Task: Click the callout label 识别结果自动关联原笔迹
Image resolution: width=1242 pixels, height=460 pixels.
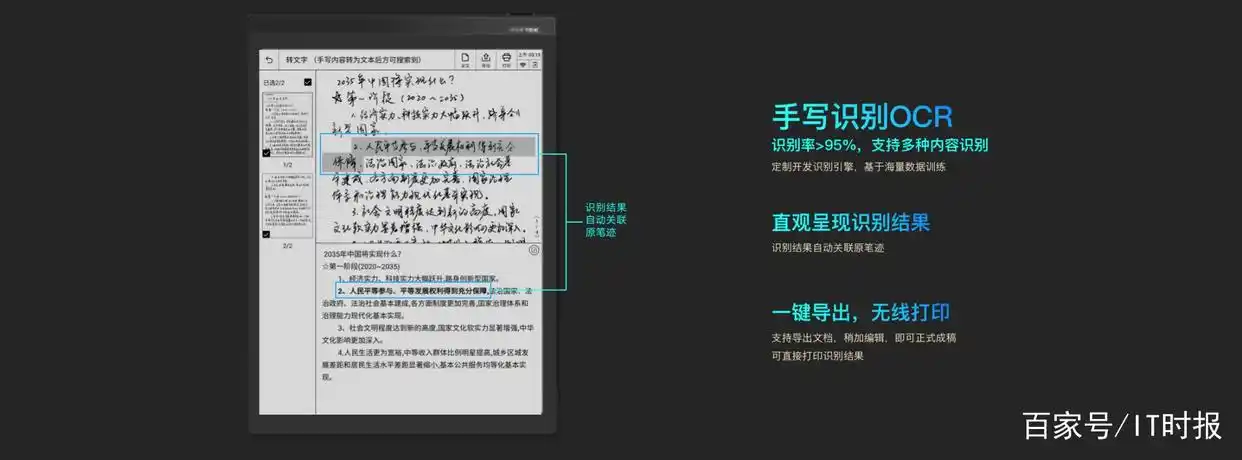Action: [x=605, y=220]
